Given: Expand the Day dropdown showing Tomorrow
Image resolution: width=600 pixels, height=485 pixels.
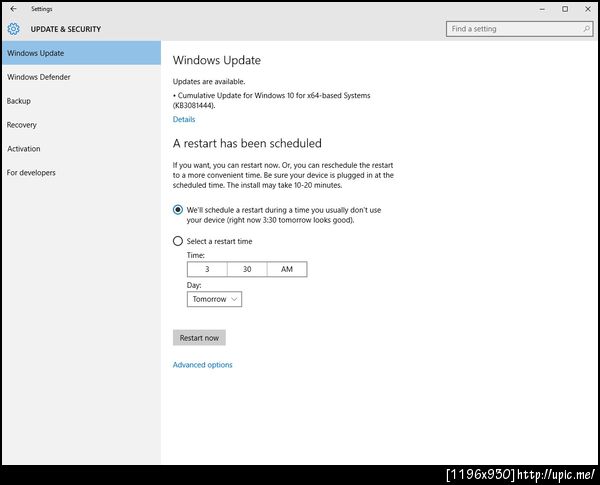Looking at the screenshot, I should tap(214, 299).
